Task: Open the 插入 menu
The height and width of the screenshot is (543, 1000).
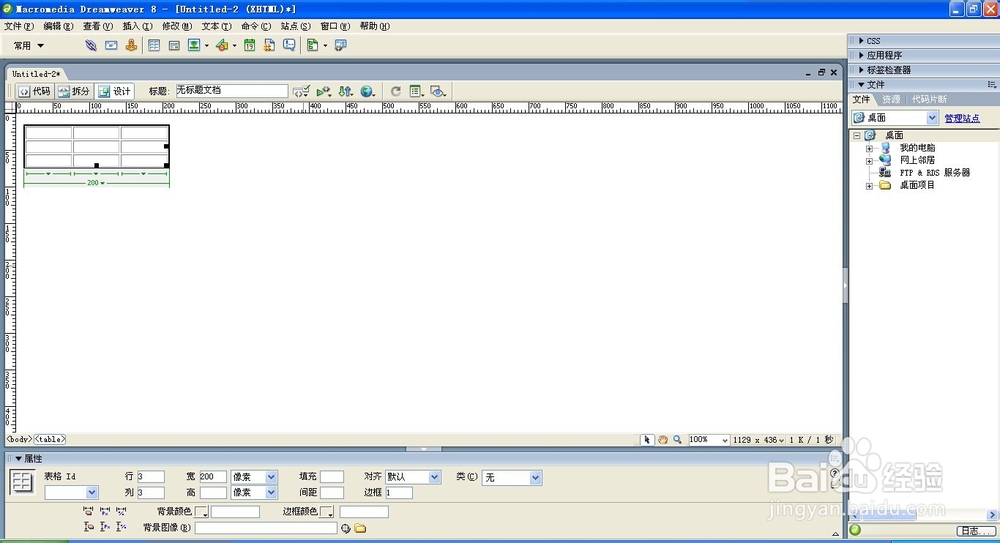Action: pyautogui.click(x=137, y=26)
